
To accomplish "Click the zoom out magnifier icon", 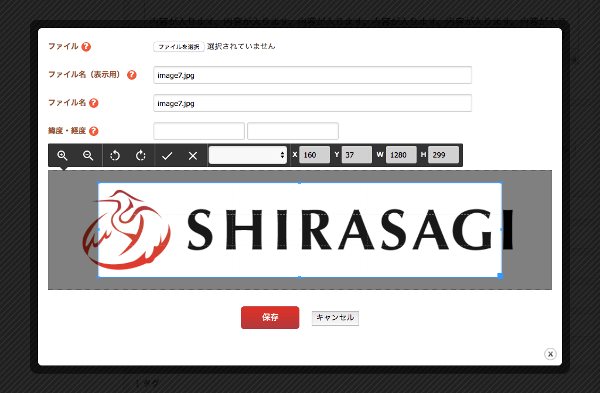I will coord(88,155).
